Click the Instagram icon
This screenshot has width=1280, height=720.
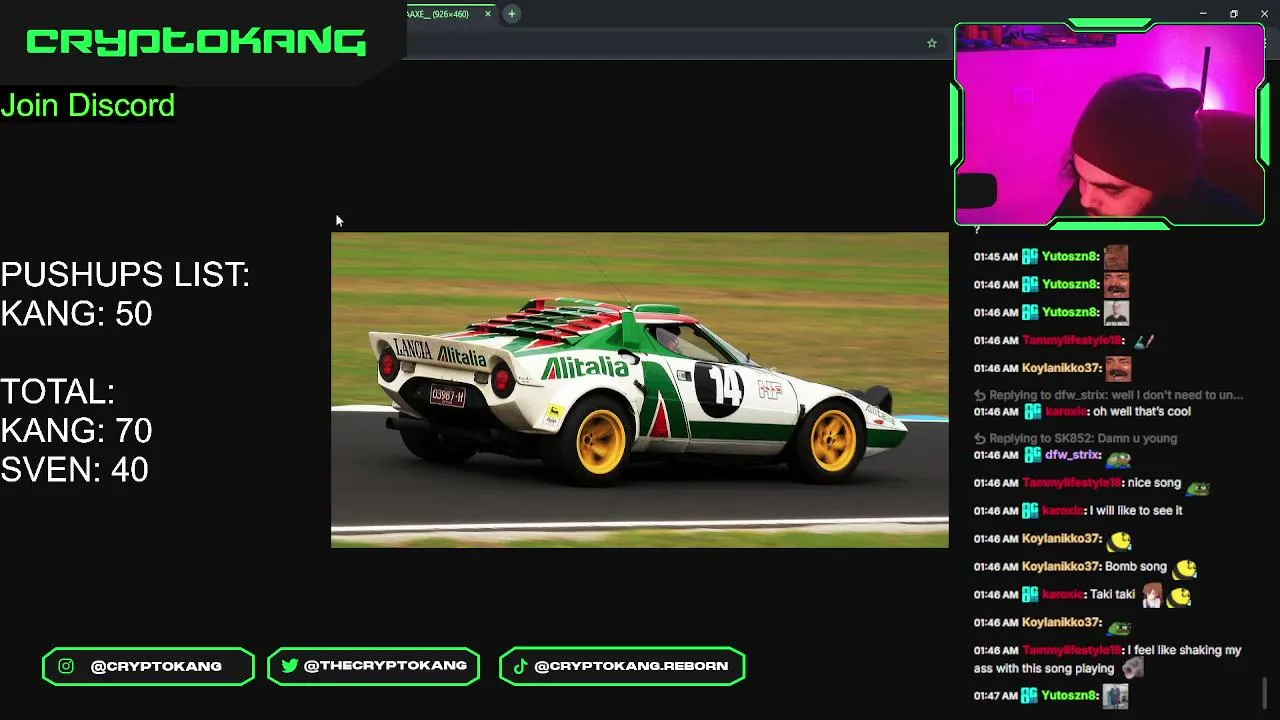coord(66,666)
